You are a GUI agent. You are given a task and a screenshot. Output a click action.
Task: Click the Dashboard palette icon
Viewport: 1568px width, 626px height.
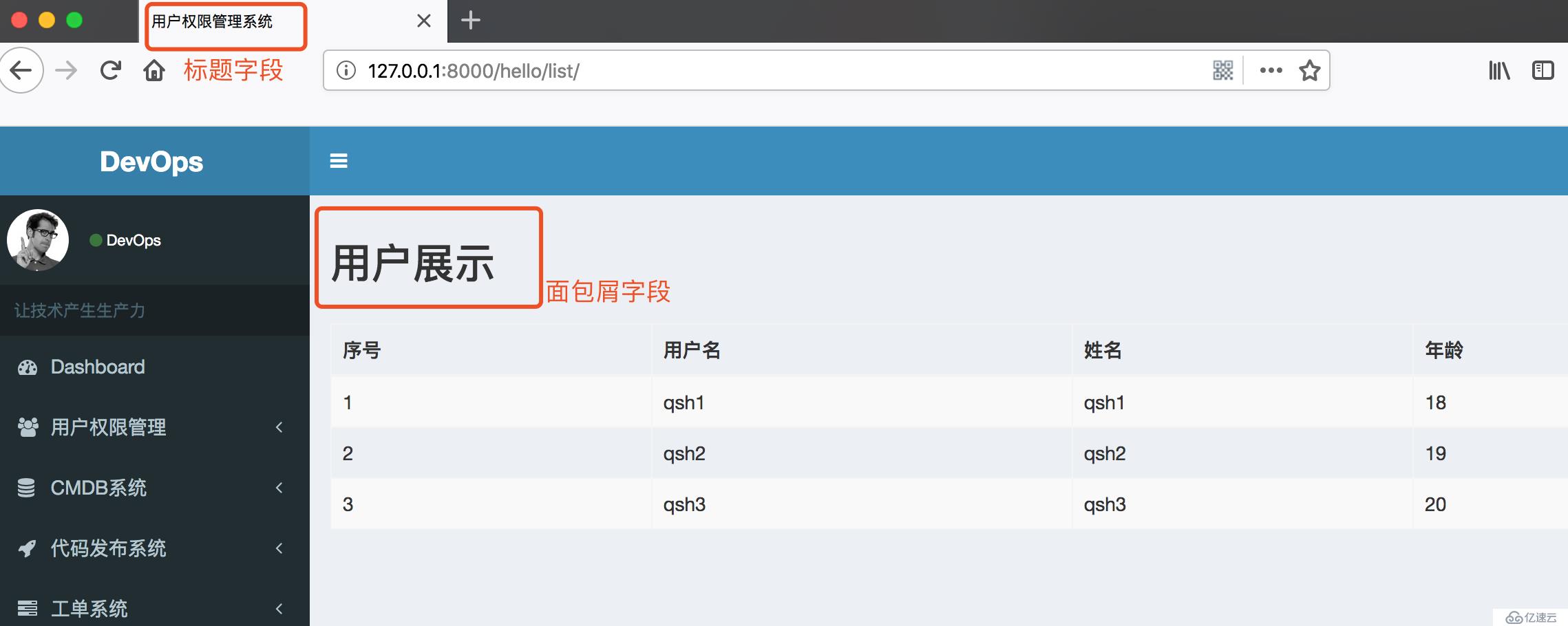pyautogui.click(x=28, y=367)
